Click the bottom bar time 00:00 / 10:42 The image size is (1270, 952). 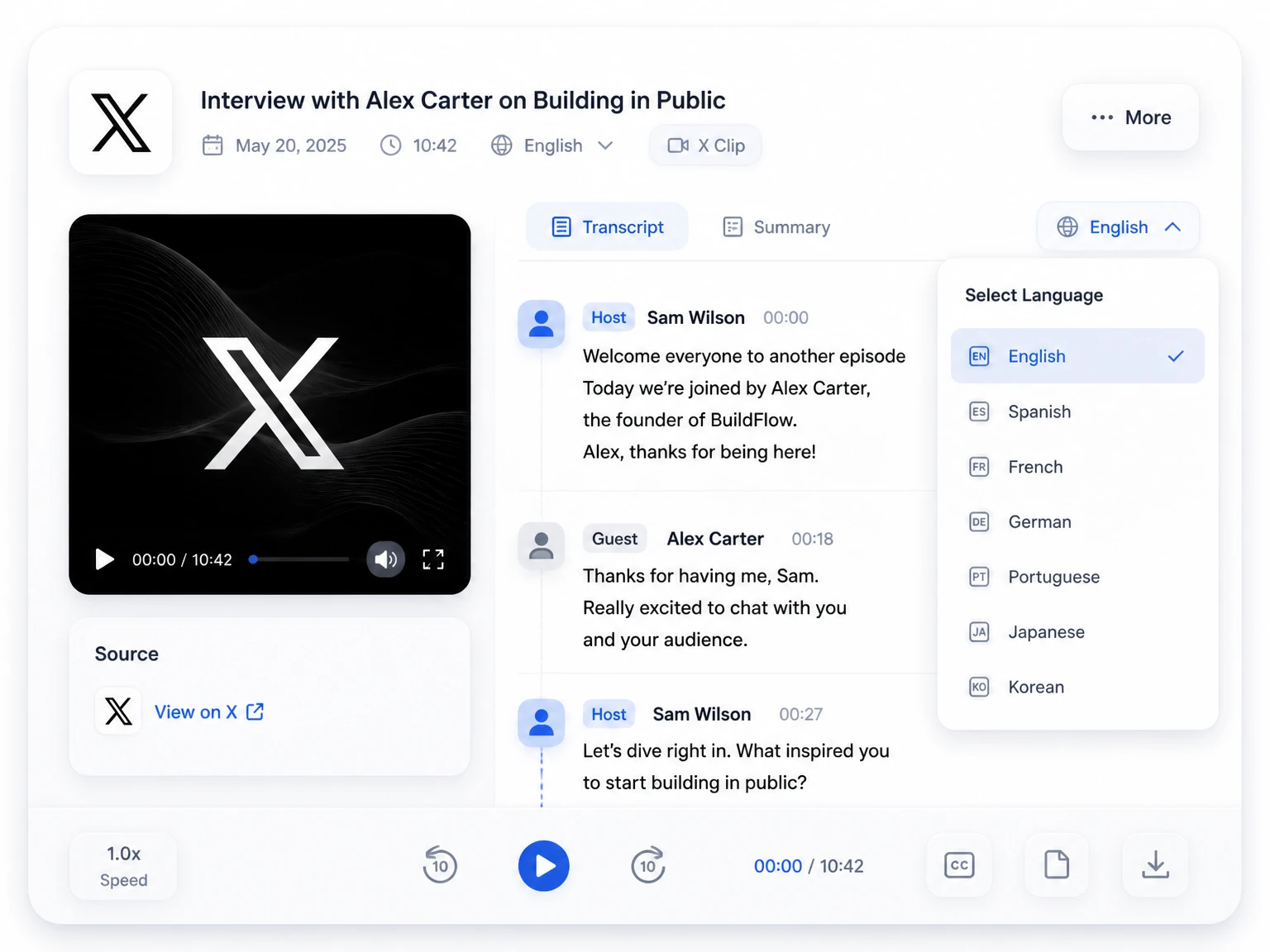(x=809, y=866)
